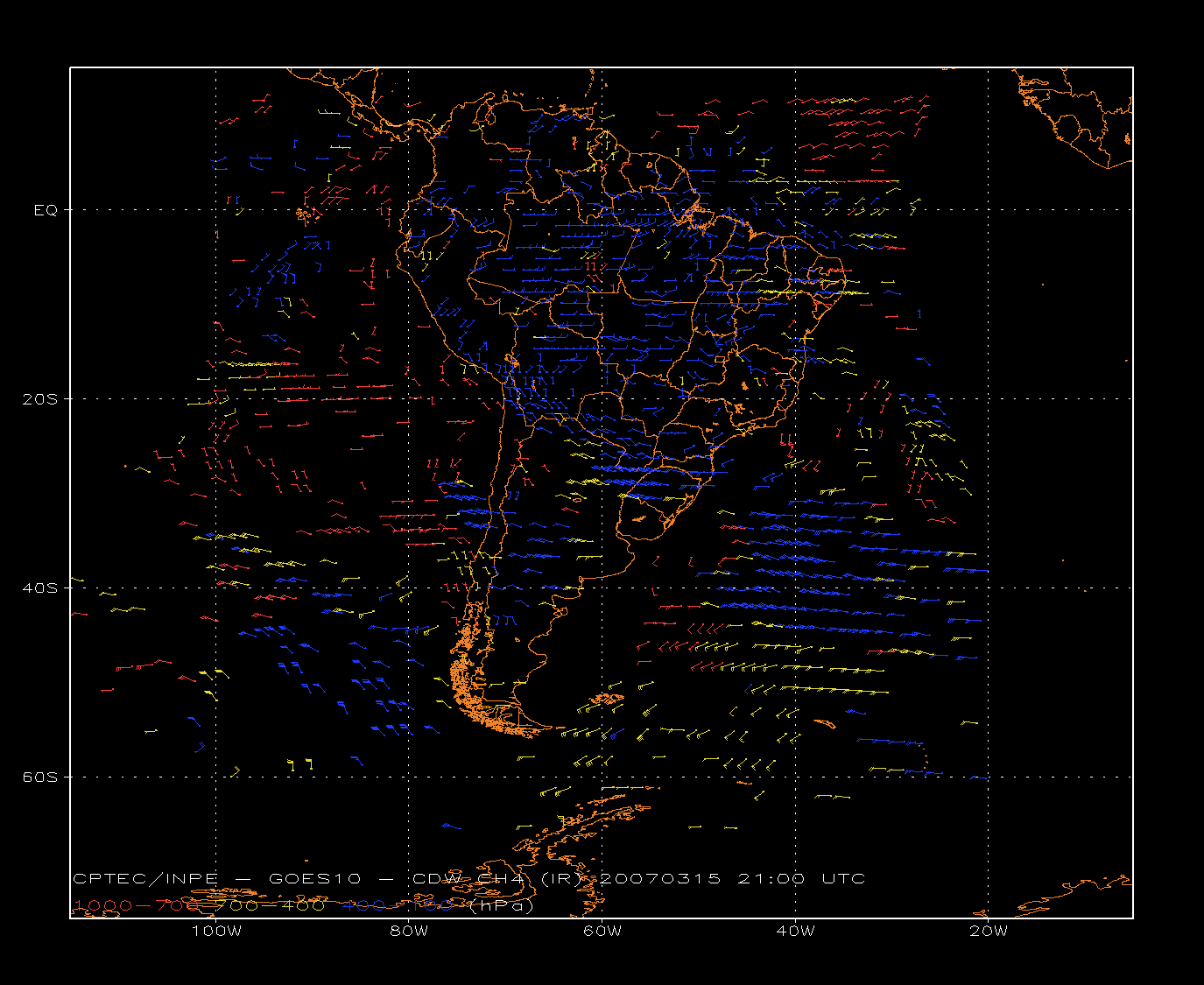Click the 20070315 date stamp

point(660,879)
